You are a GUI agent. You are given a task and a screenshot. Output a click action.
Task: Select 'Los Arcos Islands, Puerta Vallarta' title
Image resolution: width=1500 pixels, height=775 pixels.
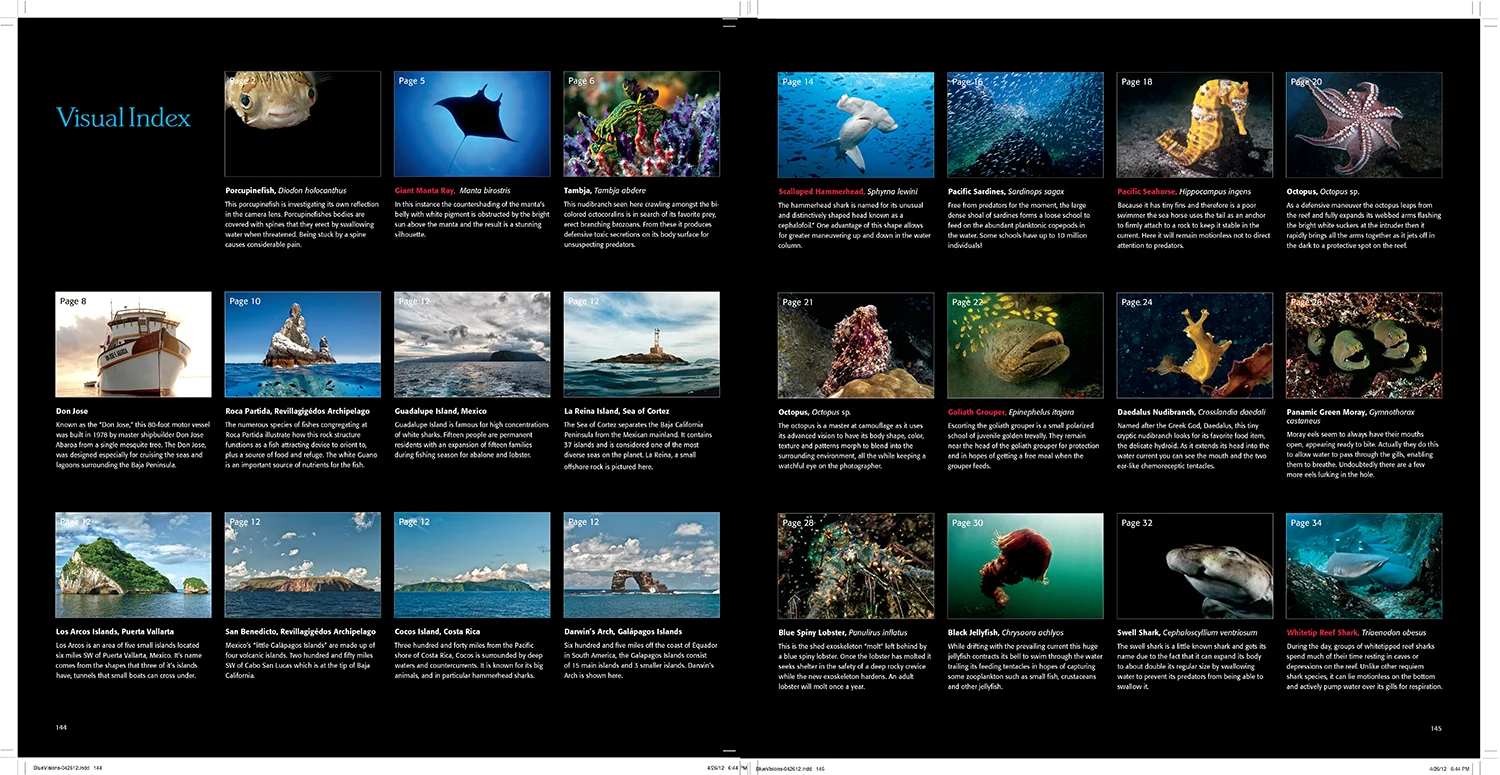[x=115, y=631]
